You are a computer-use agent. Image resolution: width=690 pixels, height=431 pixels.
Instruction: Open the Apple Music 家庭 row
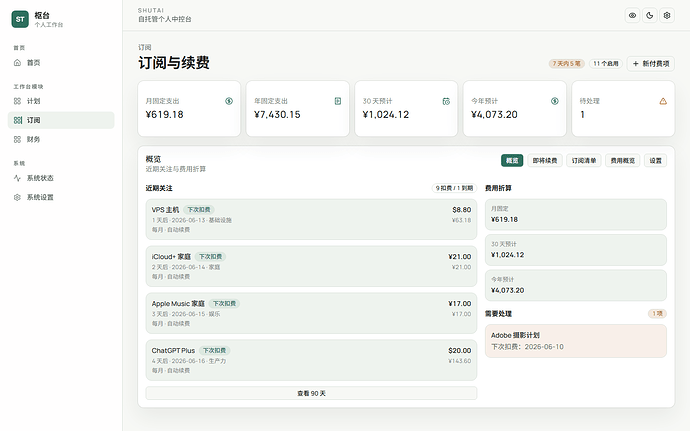coord(311,313)
